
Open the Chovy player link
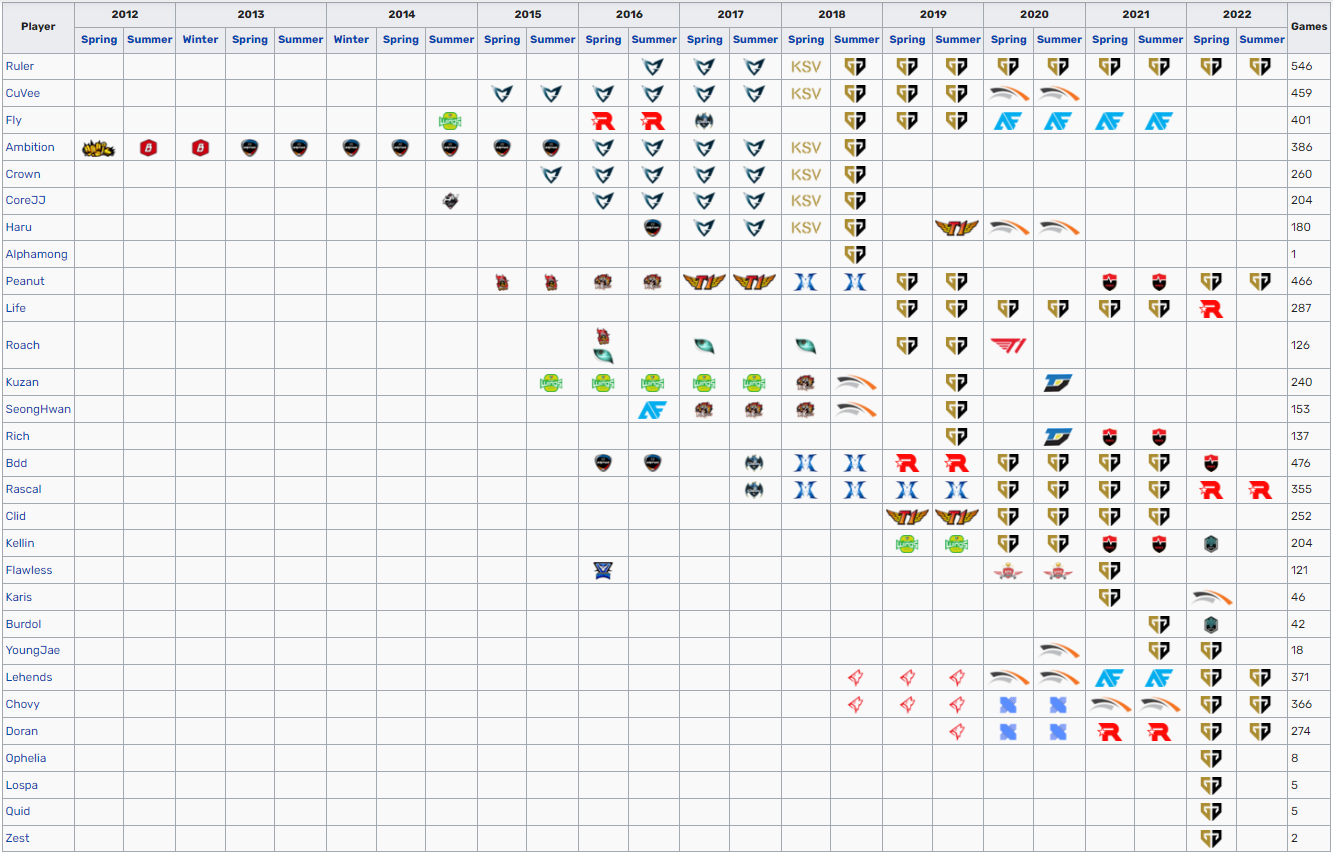tap(23, 705)
